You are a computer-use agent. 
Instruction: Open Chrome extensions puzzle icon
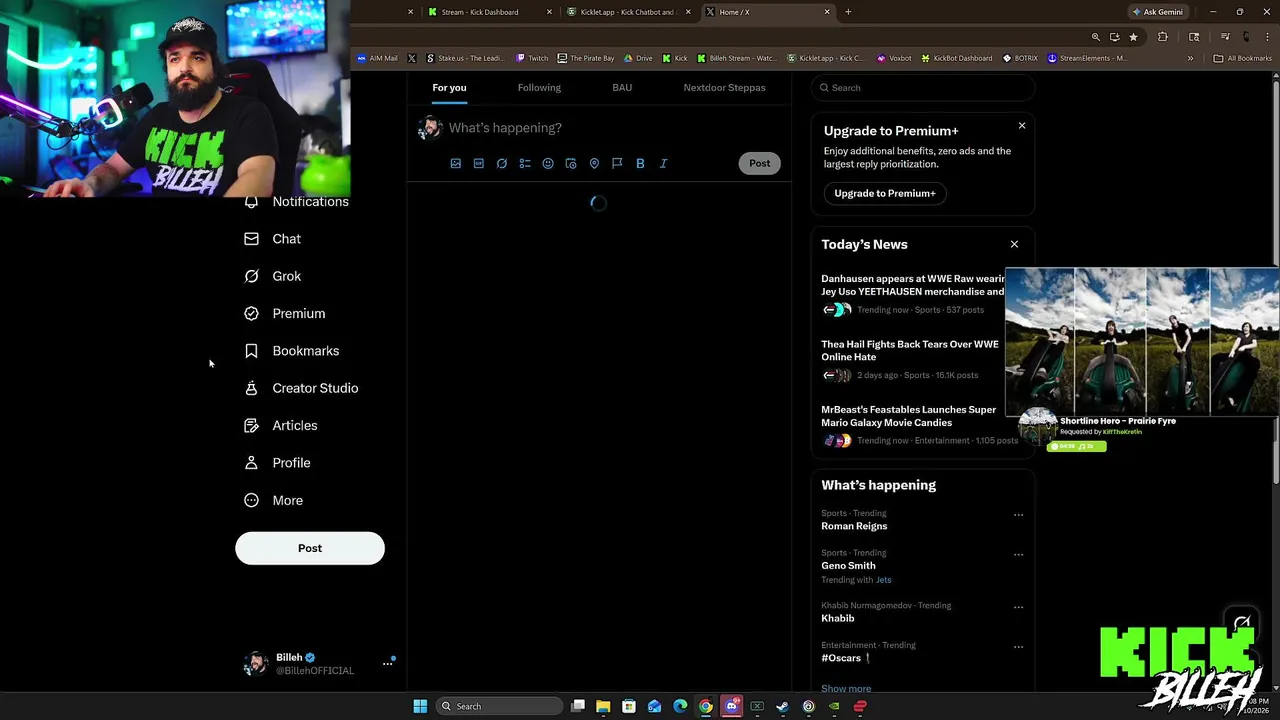point(1162,37)
